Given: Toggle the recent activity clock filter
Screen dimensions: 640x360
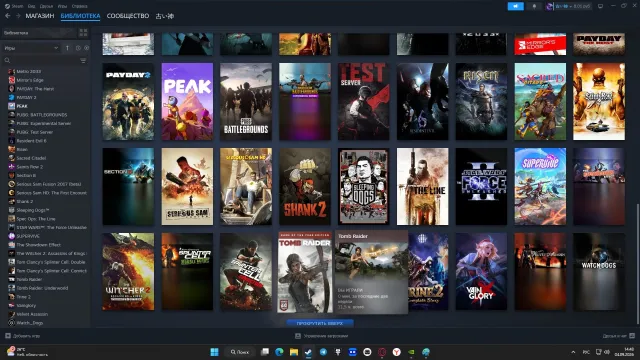Looking at the screenshot, I should pos(78,48).
